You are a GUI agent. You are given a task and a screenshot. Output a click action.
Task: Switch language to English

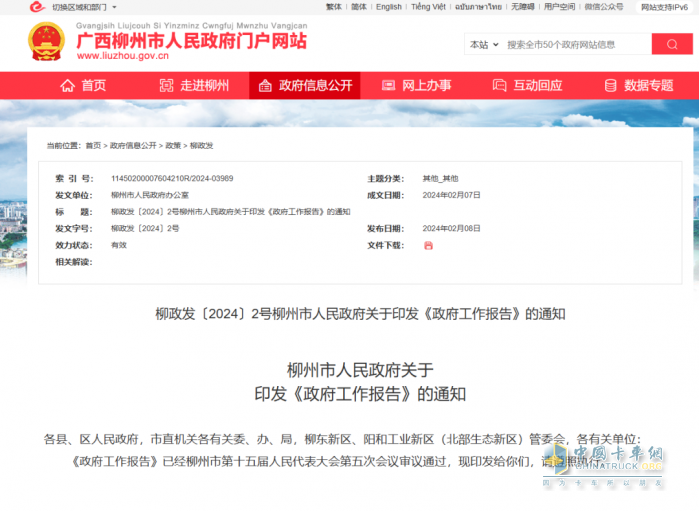(x=388, y=7)
